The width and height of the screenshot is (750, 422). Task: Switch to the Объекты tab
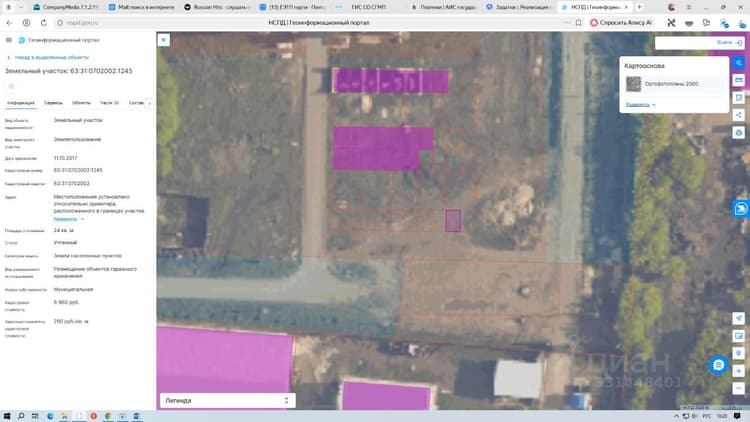point(81,103)
